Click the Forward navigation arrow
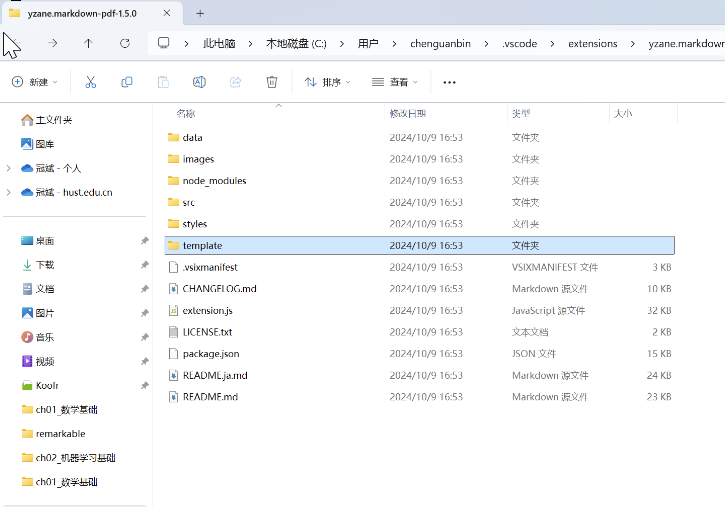Viewport: 725px width, 507px height. tap(53, 43)
